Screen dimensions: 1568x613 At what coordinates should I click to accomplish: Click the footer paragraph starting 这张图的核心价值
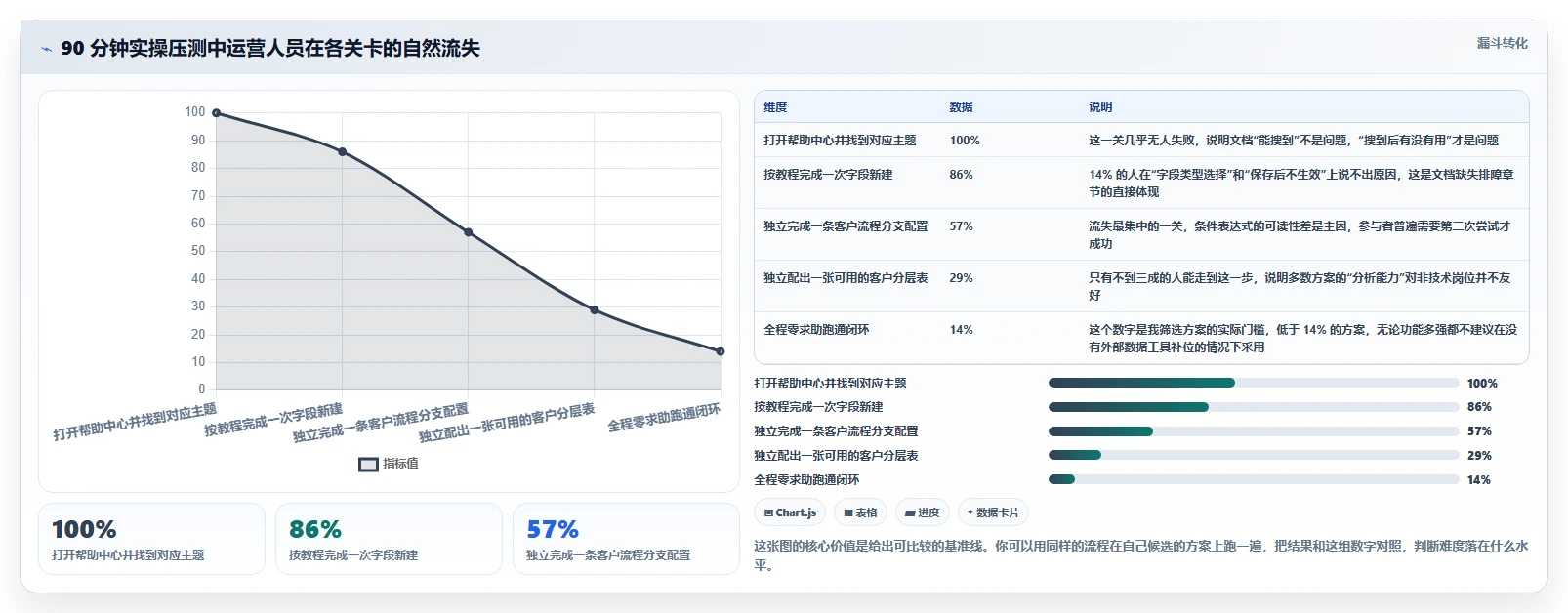click(x=1141, y=555)
